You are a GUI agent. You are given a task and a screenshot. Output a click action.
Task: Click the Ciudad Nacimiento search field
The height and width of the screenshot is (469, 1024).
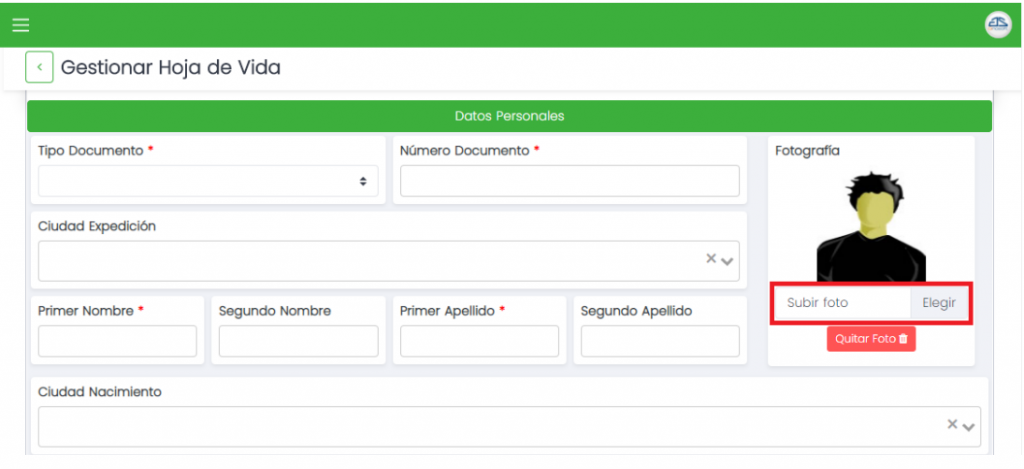coord(490,427)
